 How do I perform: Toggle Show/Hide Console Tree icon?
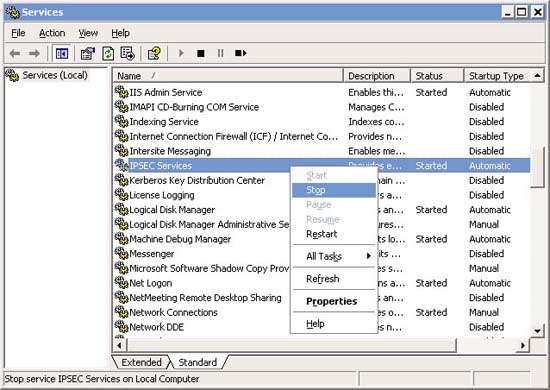click(x=62, y=53)
